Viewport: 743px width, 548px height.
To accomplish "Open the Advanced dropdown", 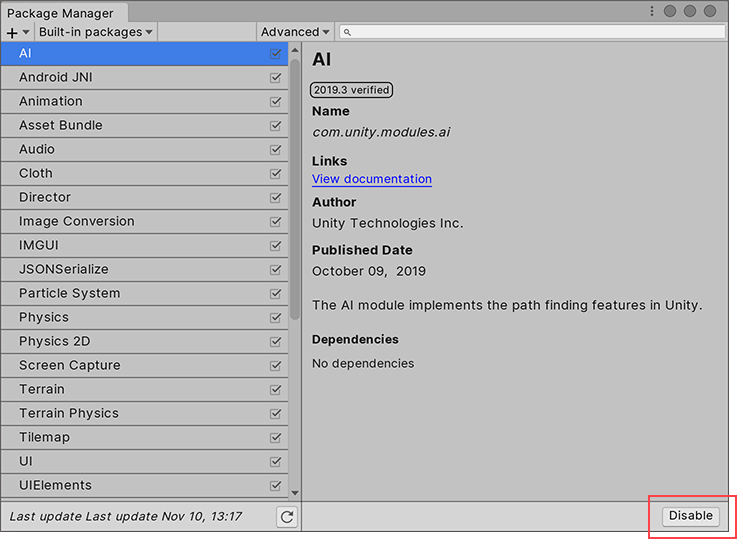I will (295, 32).
